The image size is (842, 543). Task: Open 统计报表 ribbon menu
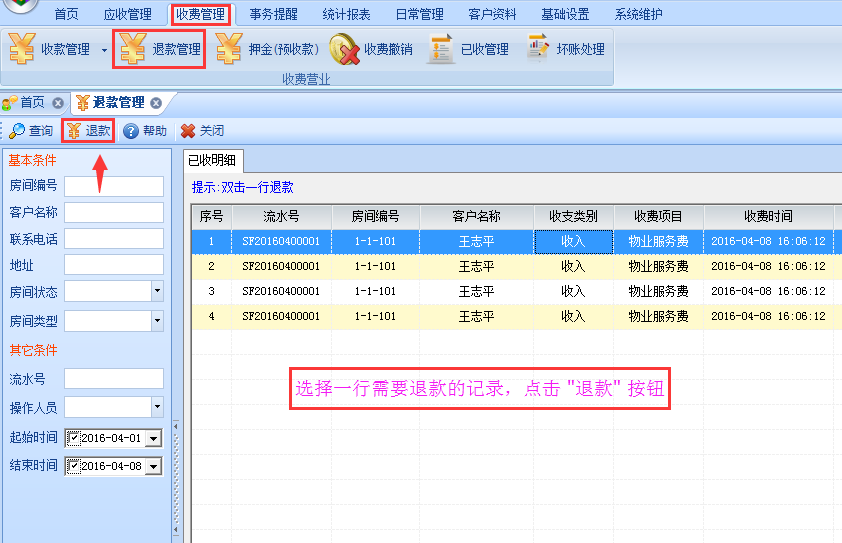(346, 14)
